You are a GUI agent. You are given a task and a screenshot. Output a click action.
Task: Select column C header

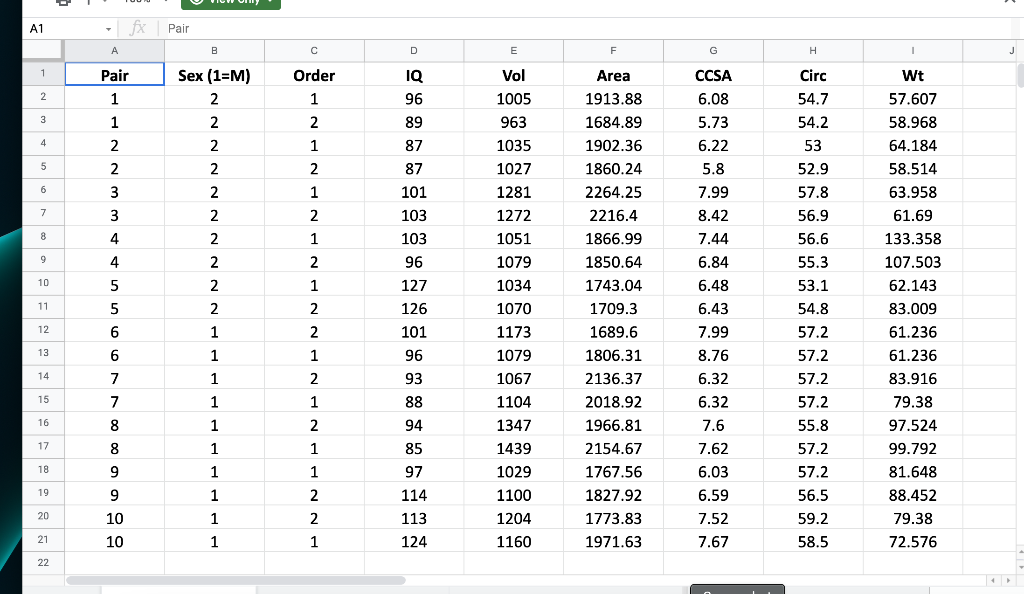point(314,50)
